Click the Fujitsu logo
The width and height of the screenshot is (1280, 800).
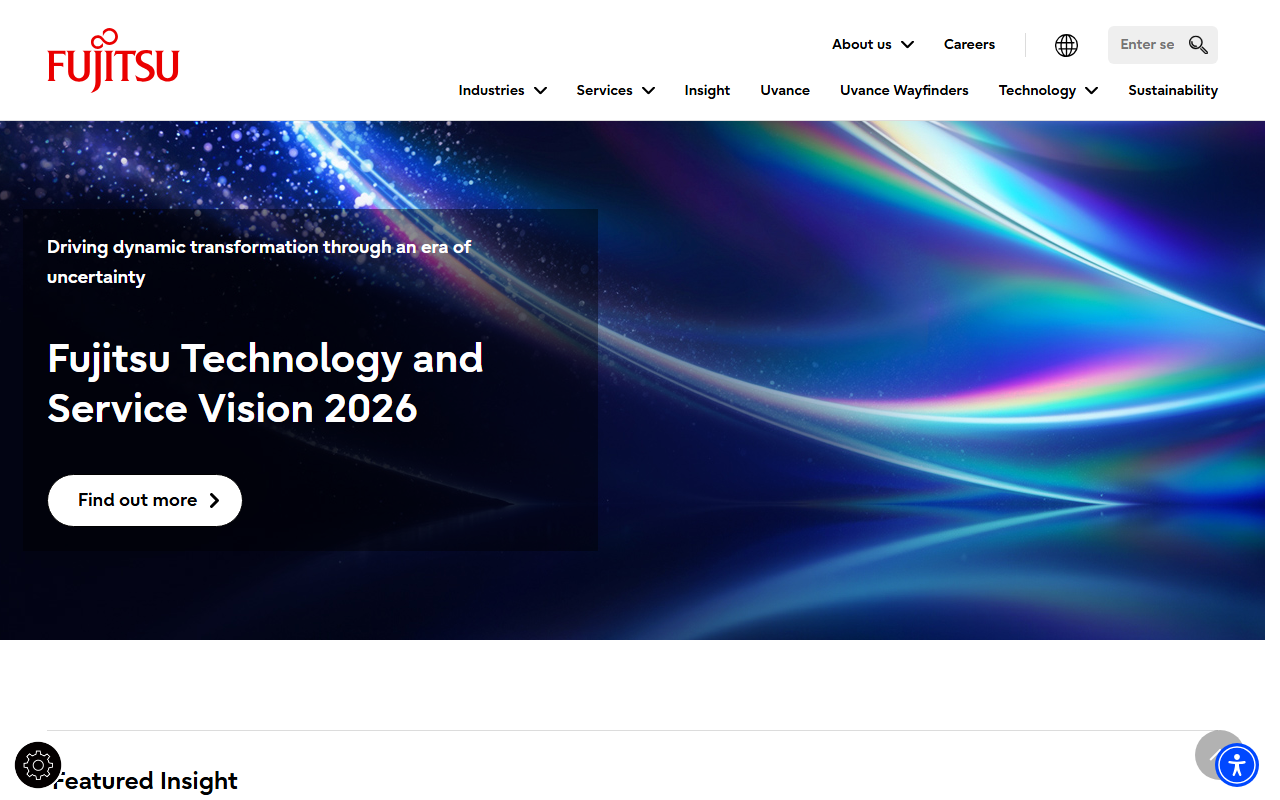[113, 60]
